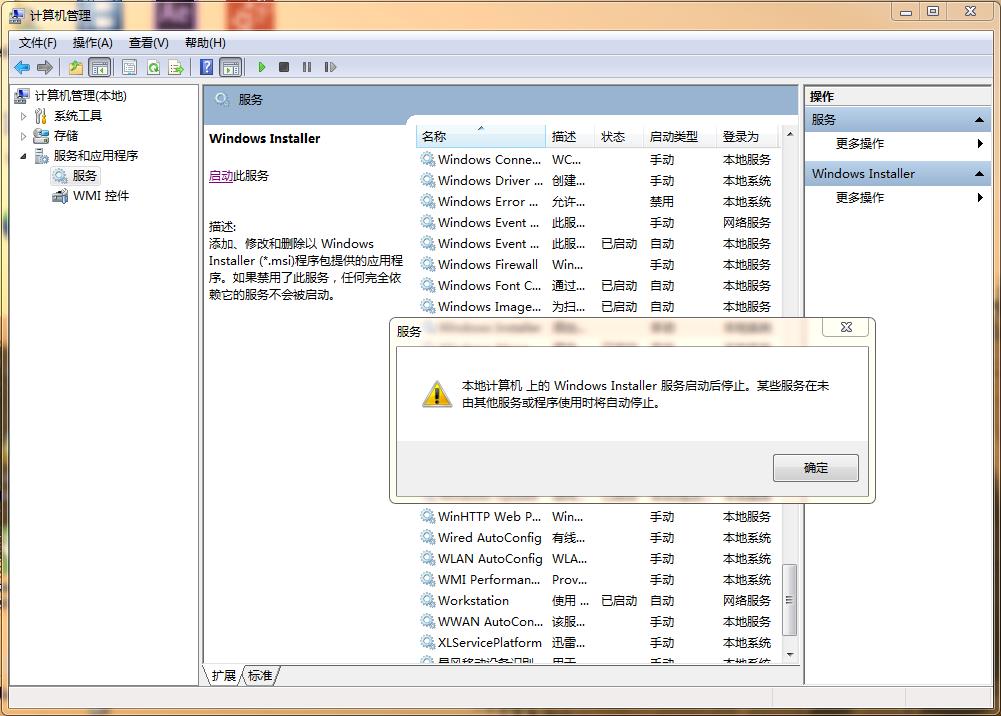The image size is (1001, 716).
Task: Click the Forward arrow toolbar icon
Action: [x=45, y=67]
